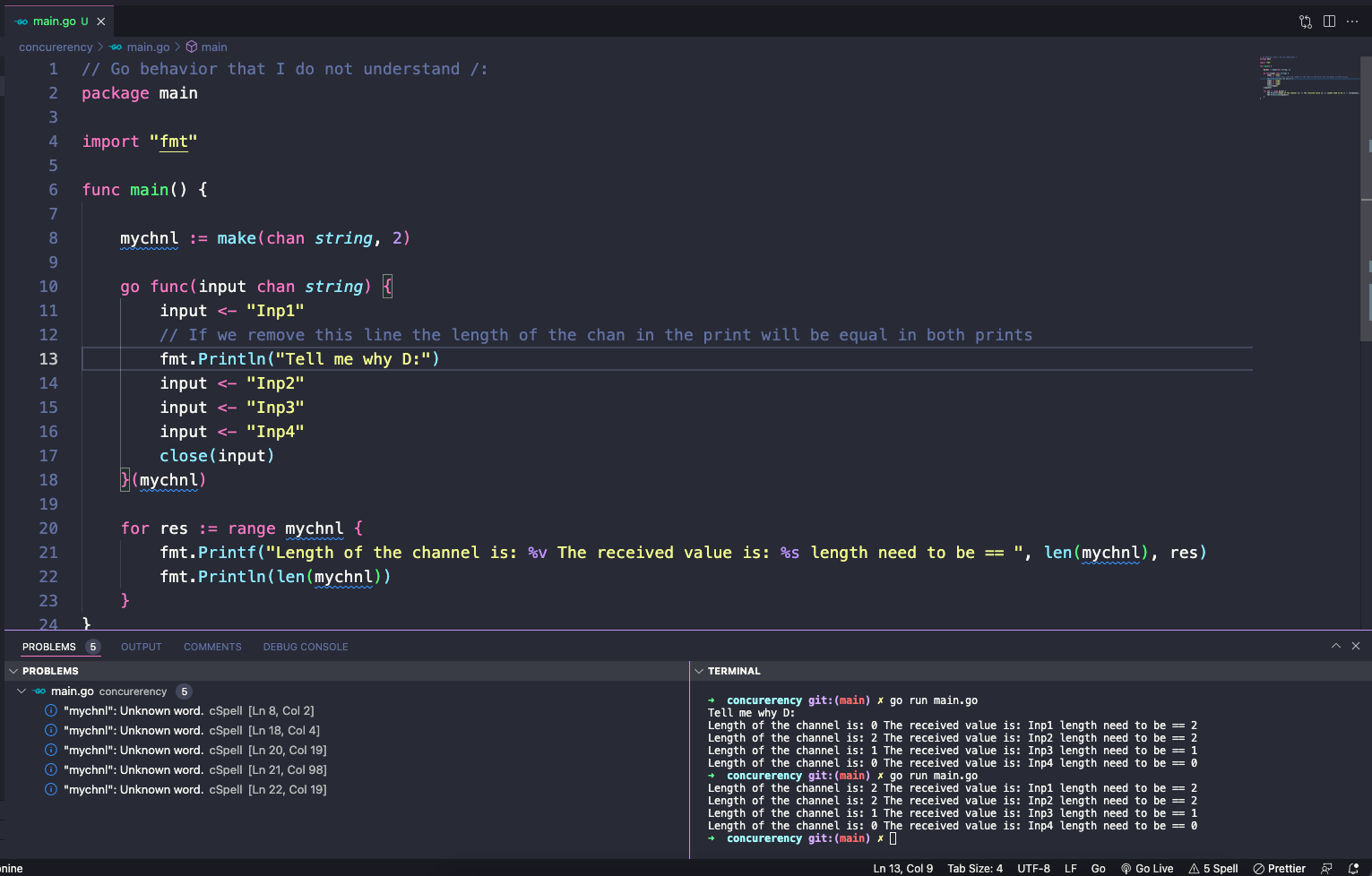Switch to the COMMENTS panel tab
The image size is (1372, 876).
(212, 647)
